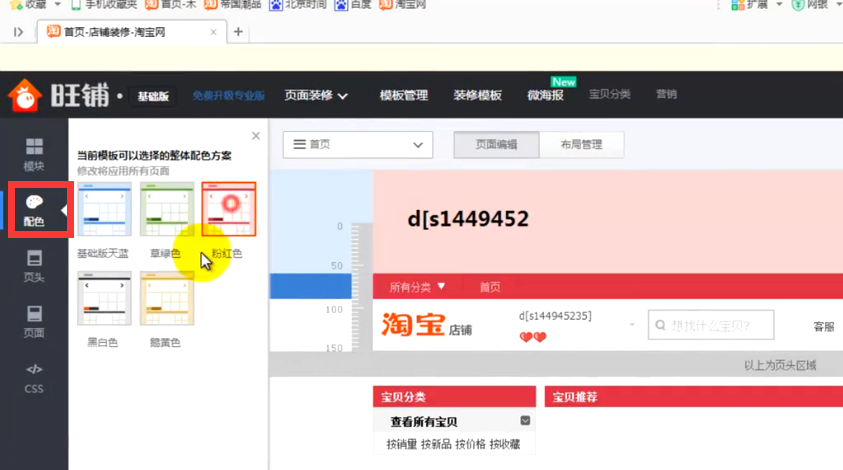Close the 首页-店铺装修-淘宝网 browser tab

[x=213, y=32]
